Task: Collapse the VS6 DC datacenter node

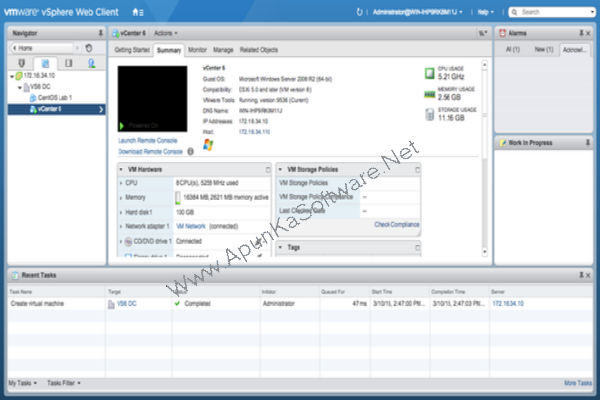Action: tap(20, 87)
